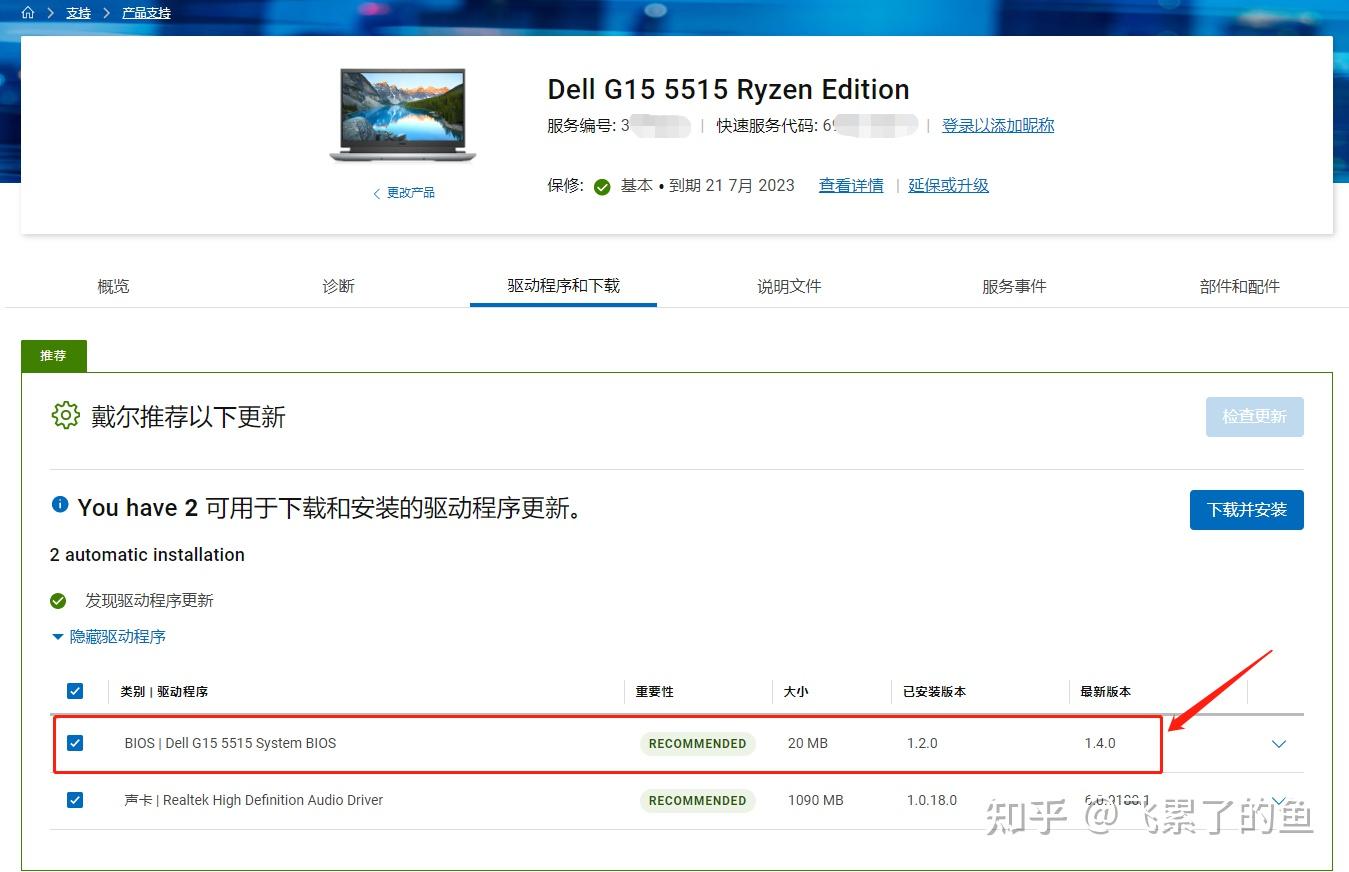This screenshot has height=872, width=1349.
Task: Click the disabled 检查更新 button
Action: tap(1254, 416)
